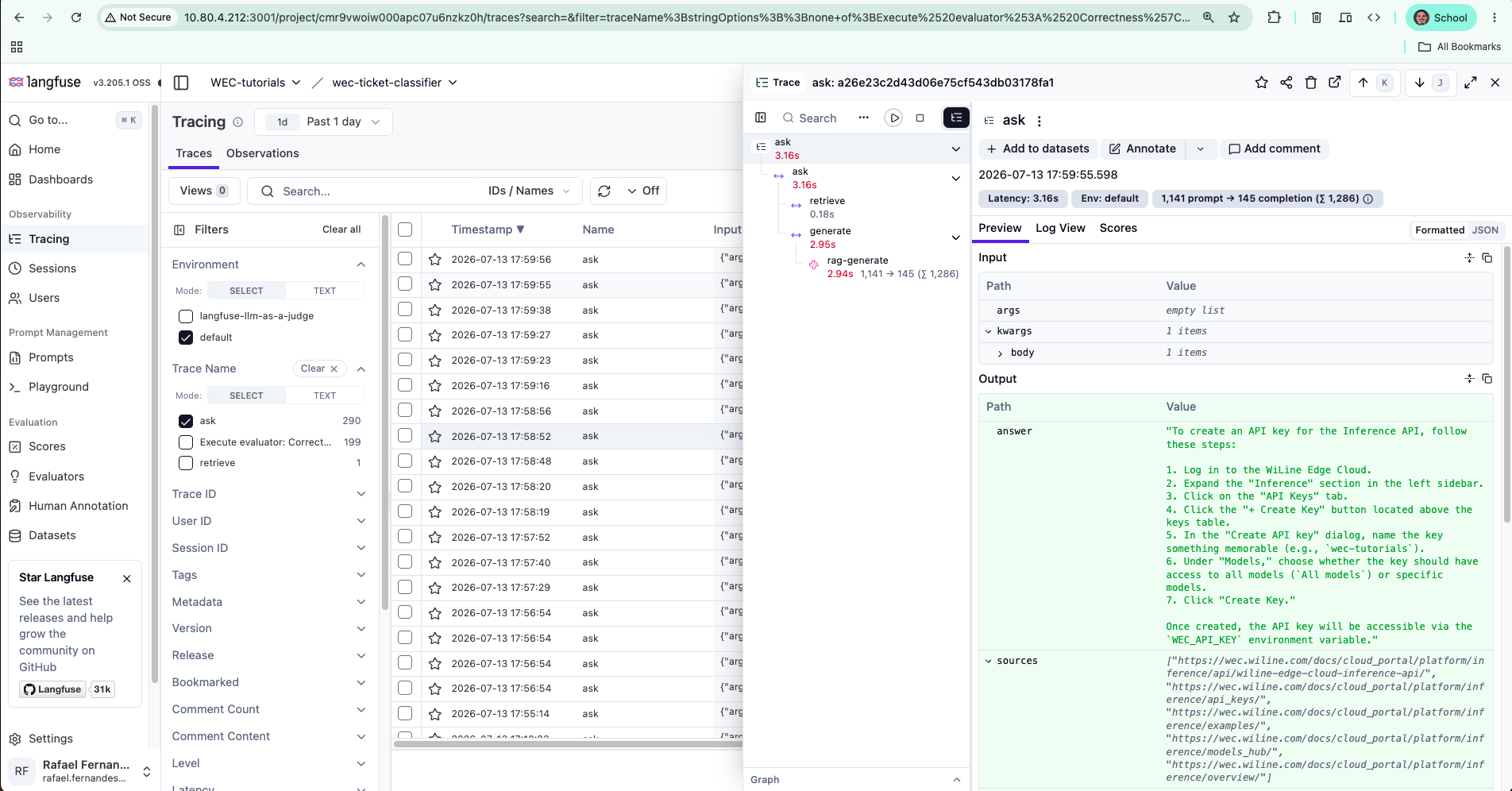Play the trace timeline button

coord(893,118)
